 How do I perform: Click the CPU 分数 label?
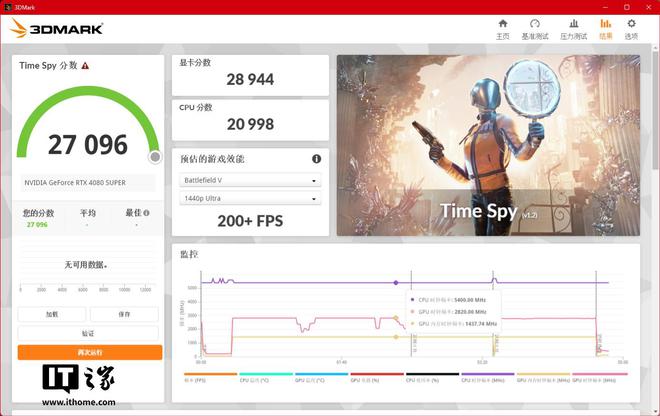pos(196,107)
